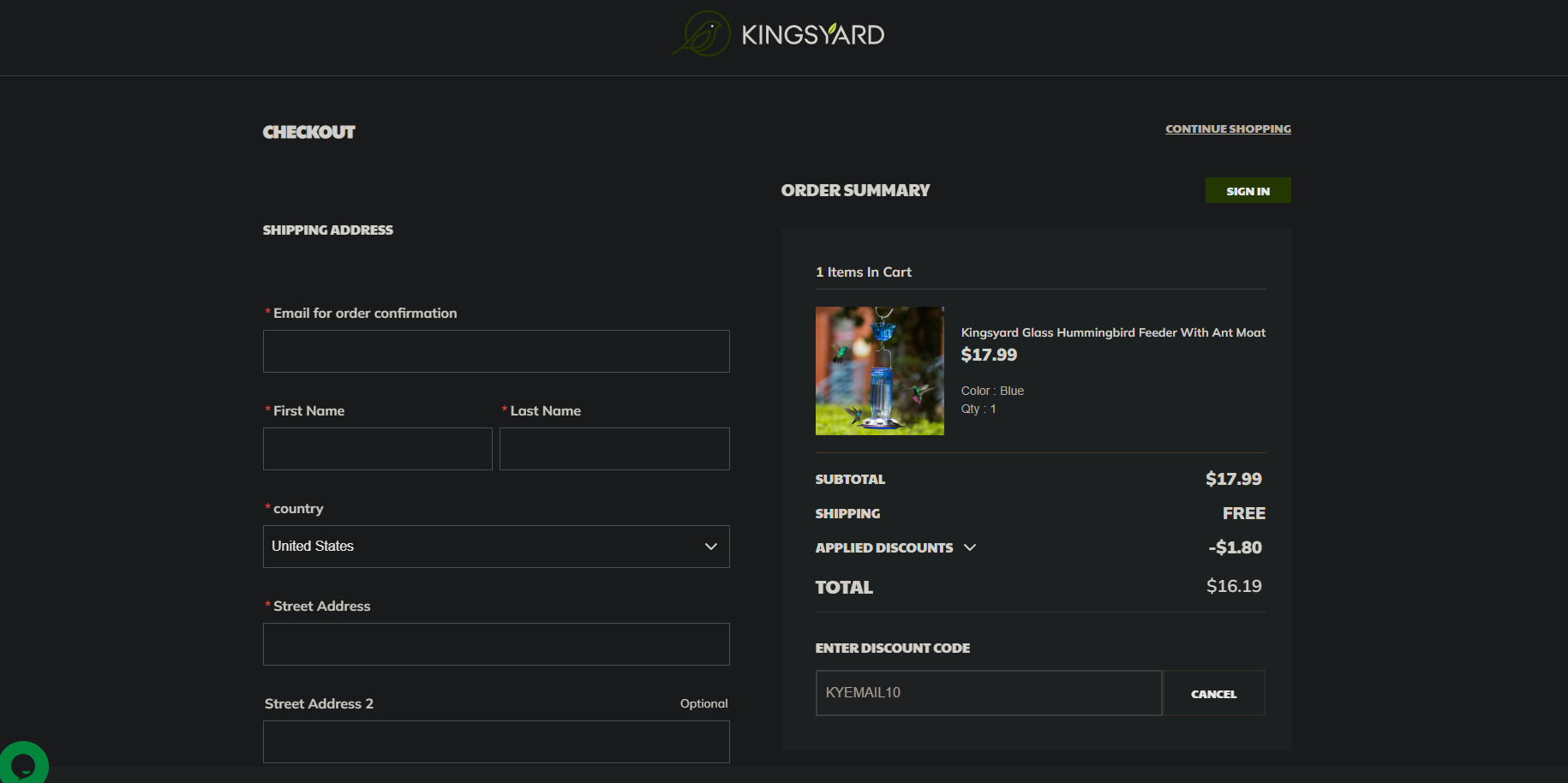
Task: Click the Kingsyard Glass Hummingbird Feeder product title
Action: 1113,332
